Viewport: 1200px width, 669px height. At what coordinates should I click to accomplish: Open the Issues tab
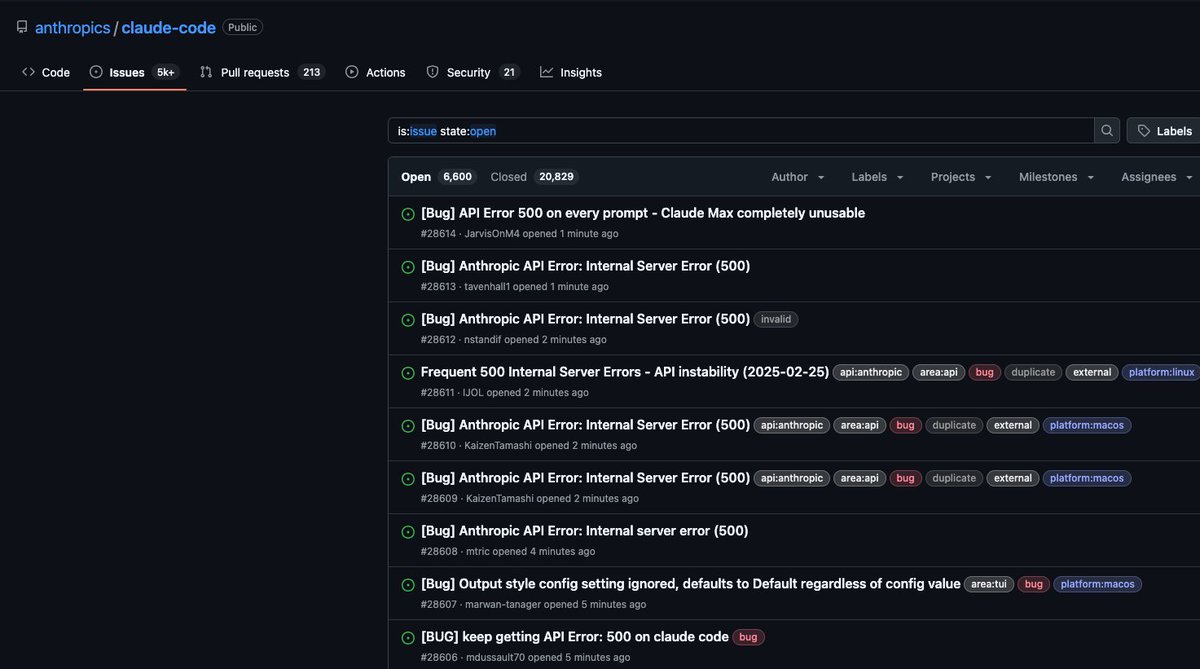coord(134,72)
